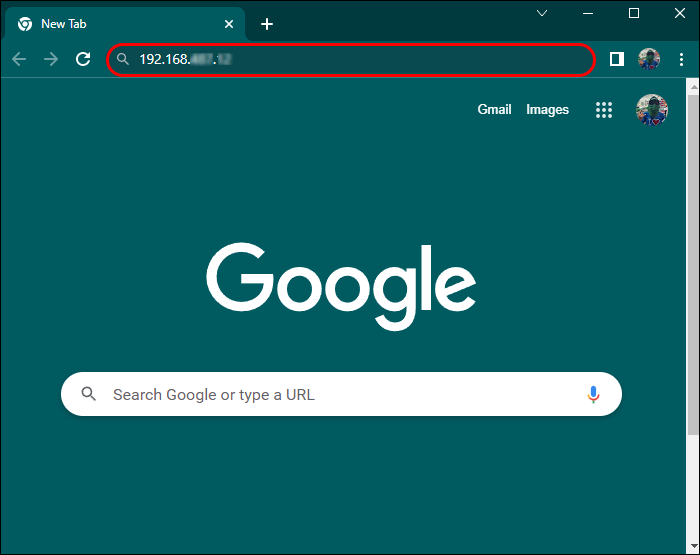The image size is (700, 555).
Task: Click the address bar with 192.168 address
Action: coord(351,59)
